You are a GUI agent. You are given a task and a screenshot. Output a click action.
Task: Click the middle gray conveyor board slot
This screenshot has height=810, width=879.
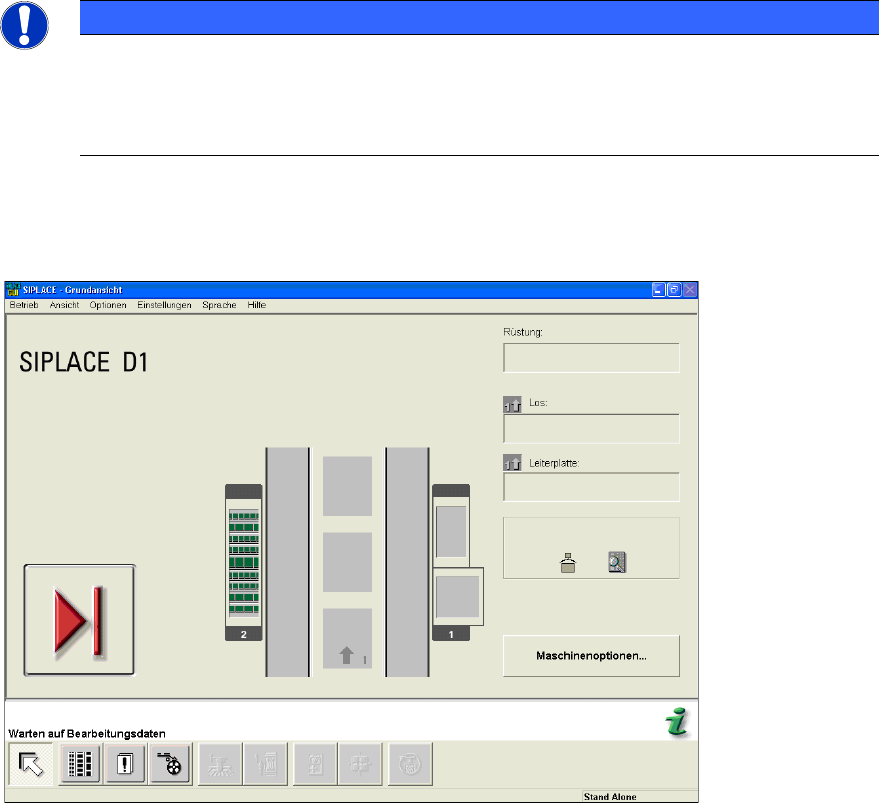pyautogui.click(x=347, y=562)
